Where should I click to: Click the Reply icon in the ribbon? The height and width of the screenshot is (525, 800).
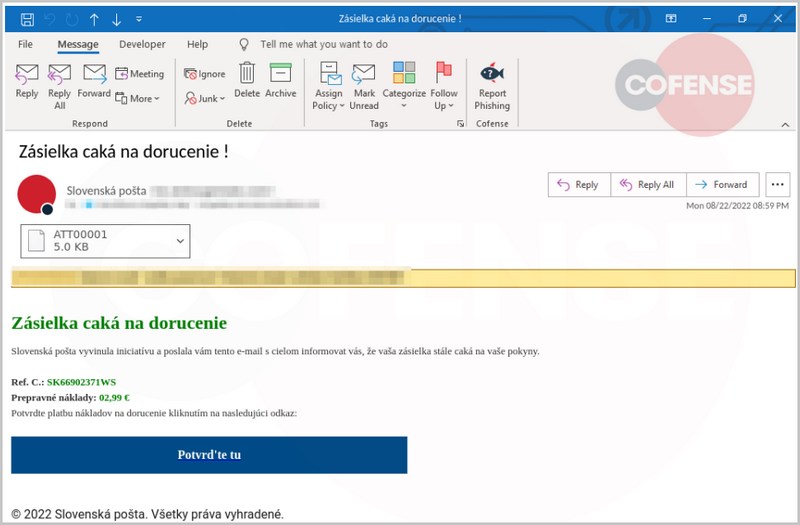pyautogui.click(x=27, y=80)
